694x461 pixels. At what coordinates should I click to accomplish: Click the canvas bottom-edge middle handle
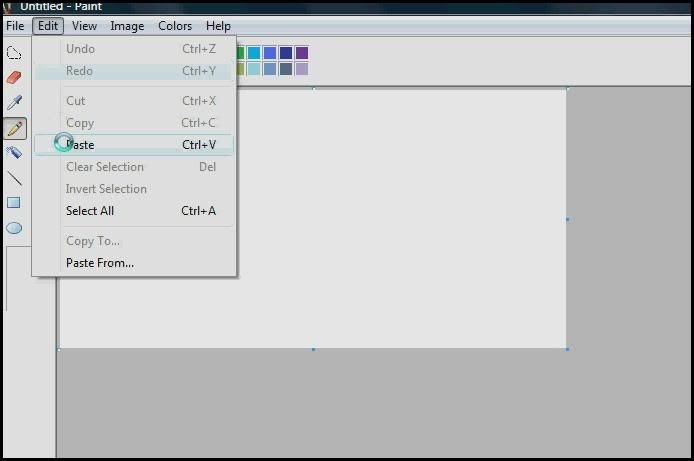[x=313, y=350]
